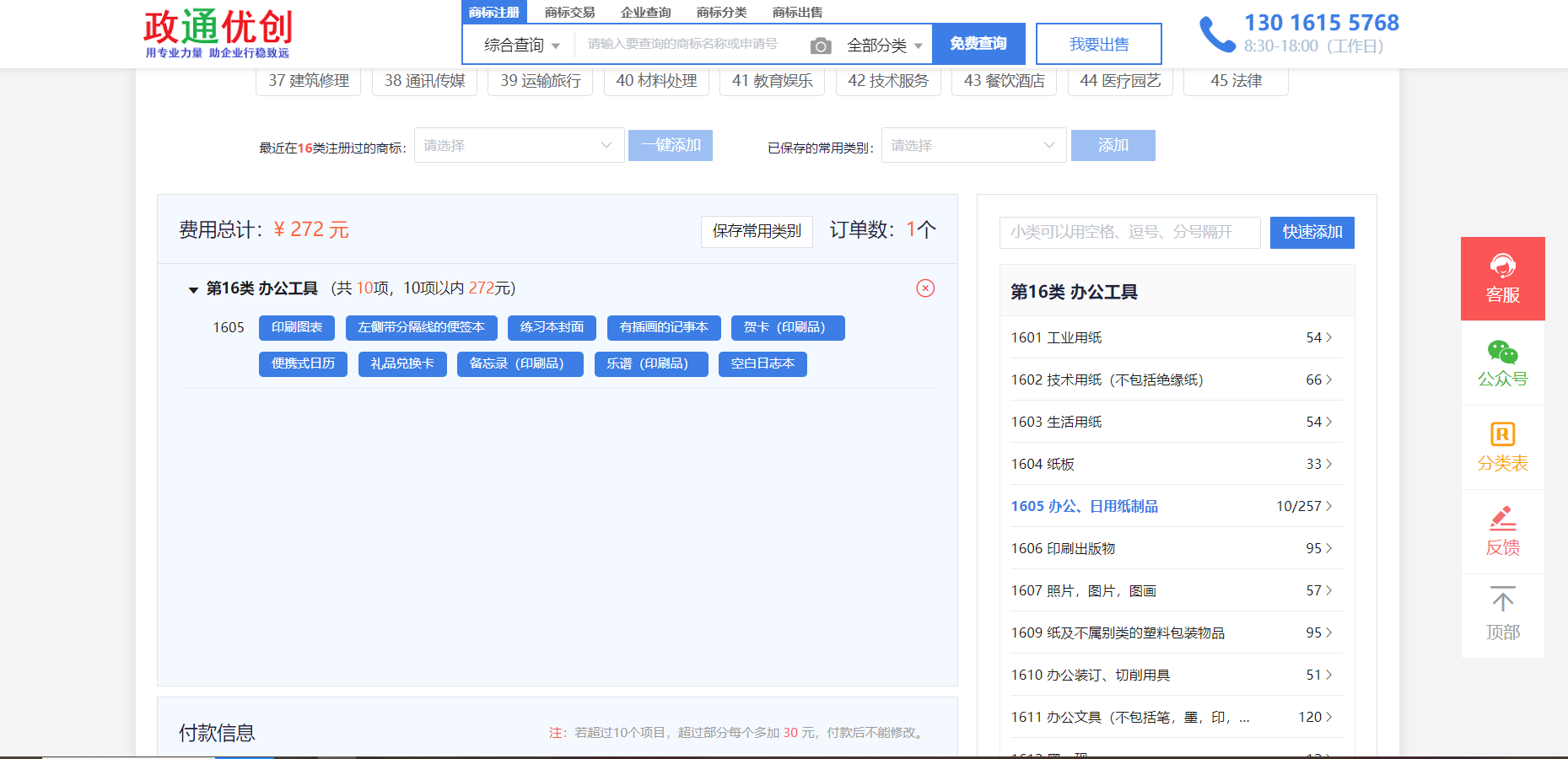This screenshot has width=1568, height=759.
Task: Select class 42 技术服务
Action: coord(888,81)
